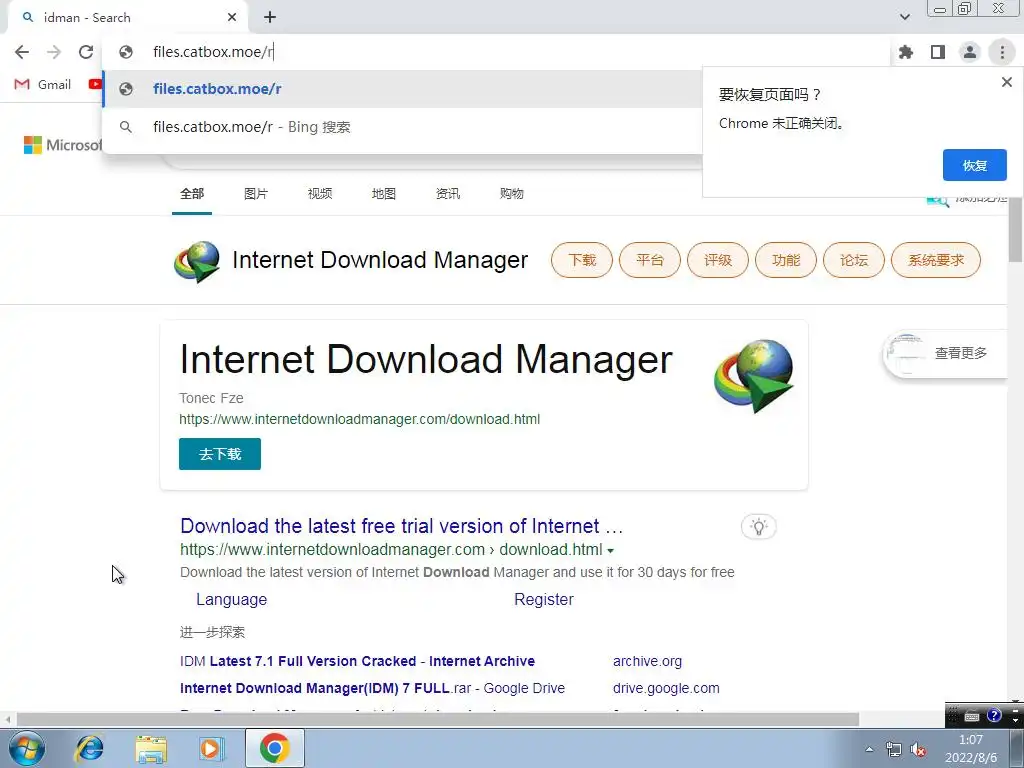The image size is (1024, 768).
Task: Click the 评级 pill button
Action: [718, 260]
